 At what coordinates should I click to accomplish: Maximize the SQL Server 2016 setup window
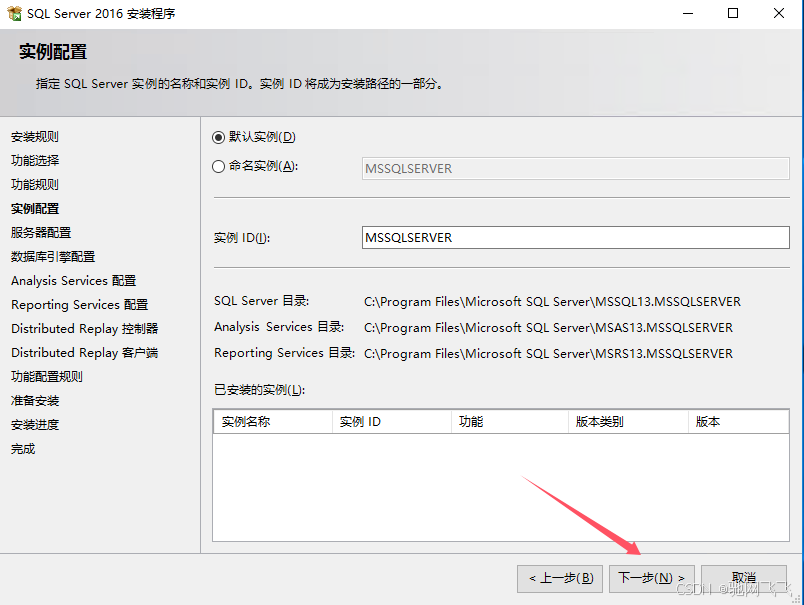click(733, 13)
